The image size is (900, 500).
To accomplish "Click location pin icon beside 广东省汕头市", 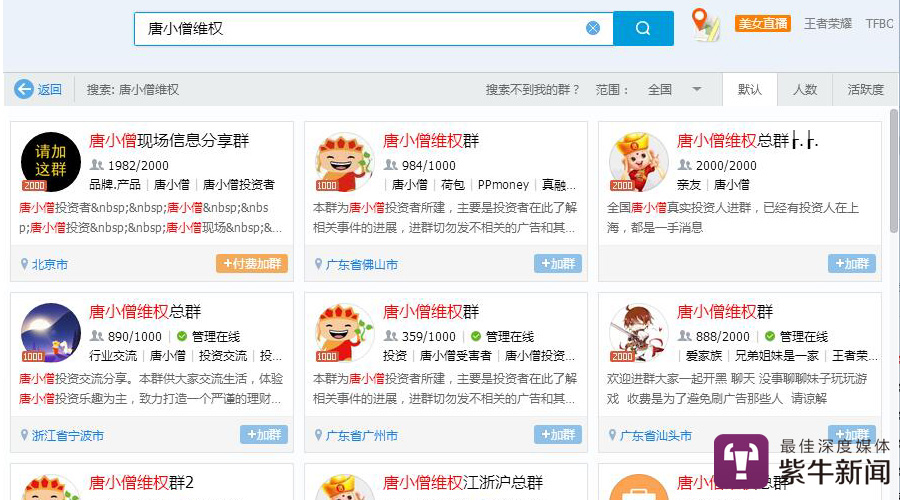I will coord(612,435).
